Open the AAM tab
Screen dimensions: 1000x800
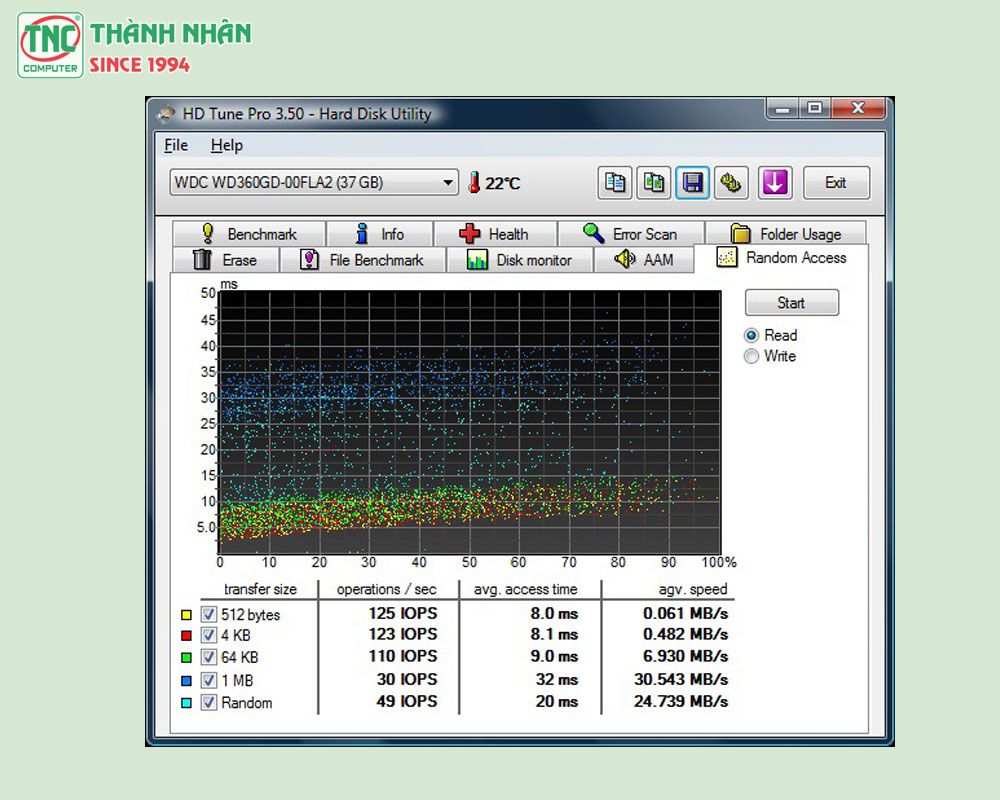click(643, 260)
